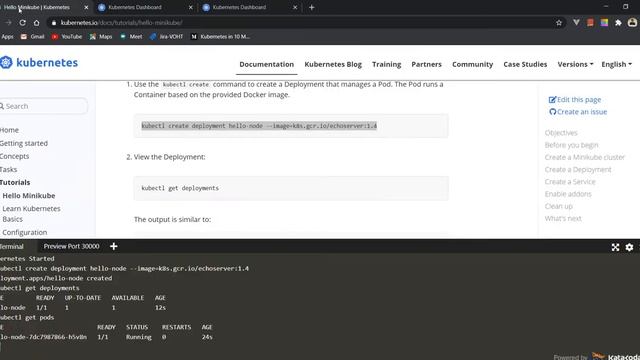Image resolution: width=640 pixels, height=360 pixels.
Task: Open the browser profile avatar
Action: [x=632, y=23]
